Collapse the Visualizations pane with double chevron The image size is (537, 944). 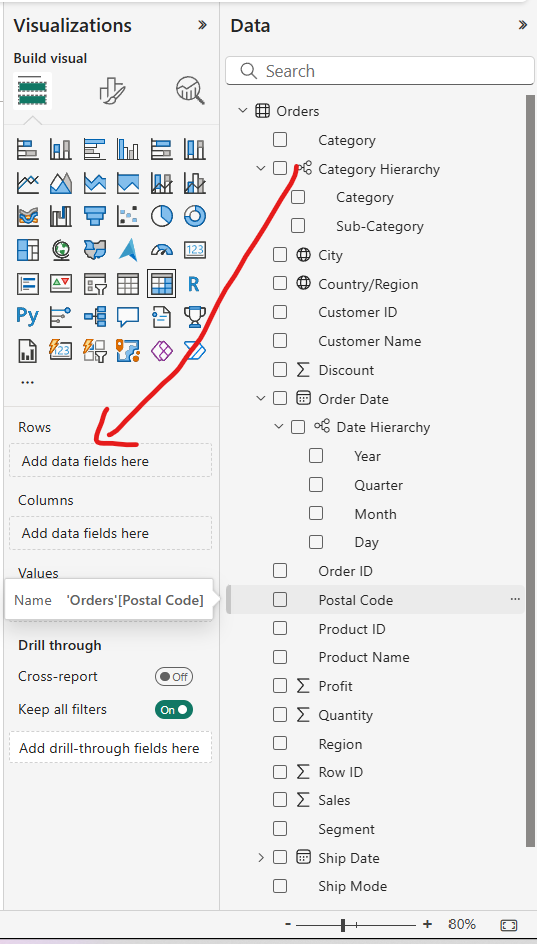coord(202,25)
